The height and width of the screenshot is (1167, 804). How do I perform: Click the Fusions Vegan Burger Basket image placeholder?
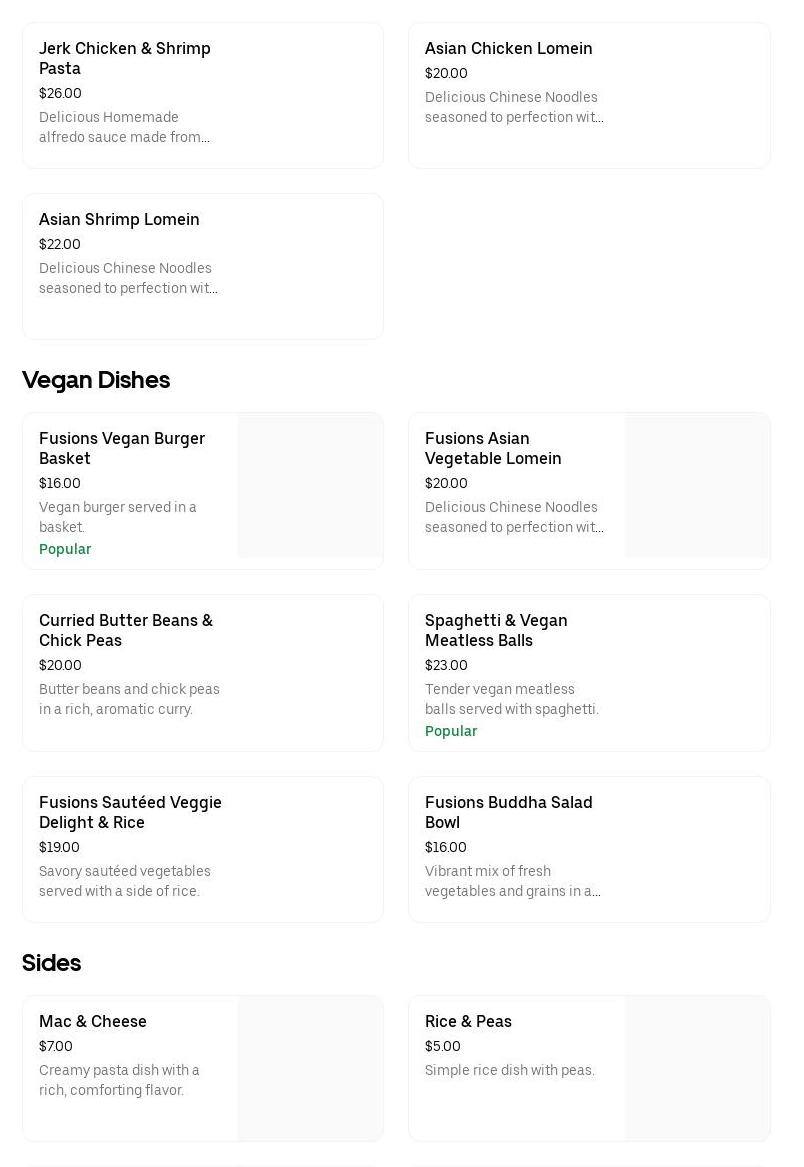(x=310, y=485)
